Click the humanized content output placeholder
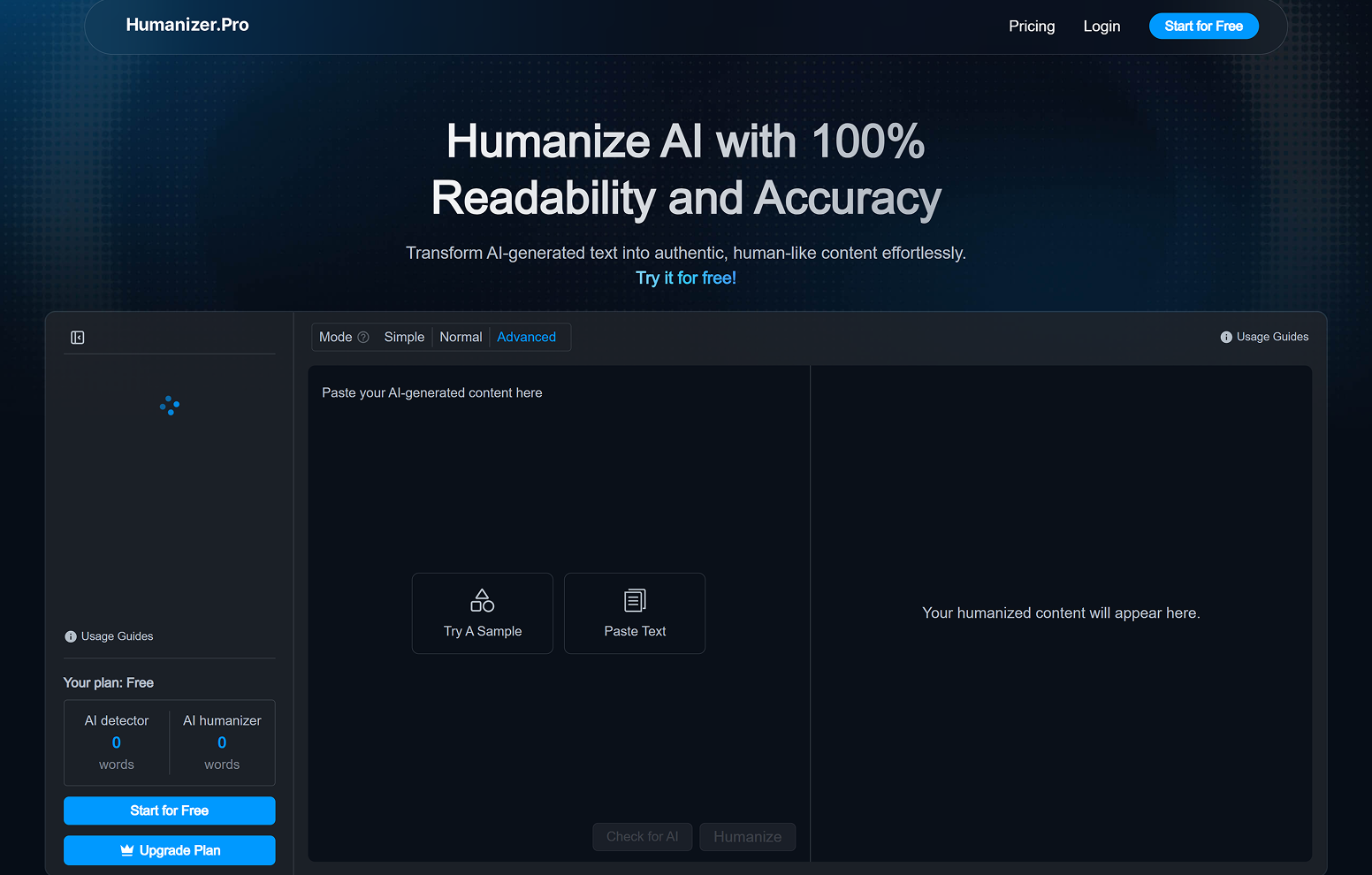This screenshot has width=1372, height=875. (x=1061, y=613)
